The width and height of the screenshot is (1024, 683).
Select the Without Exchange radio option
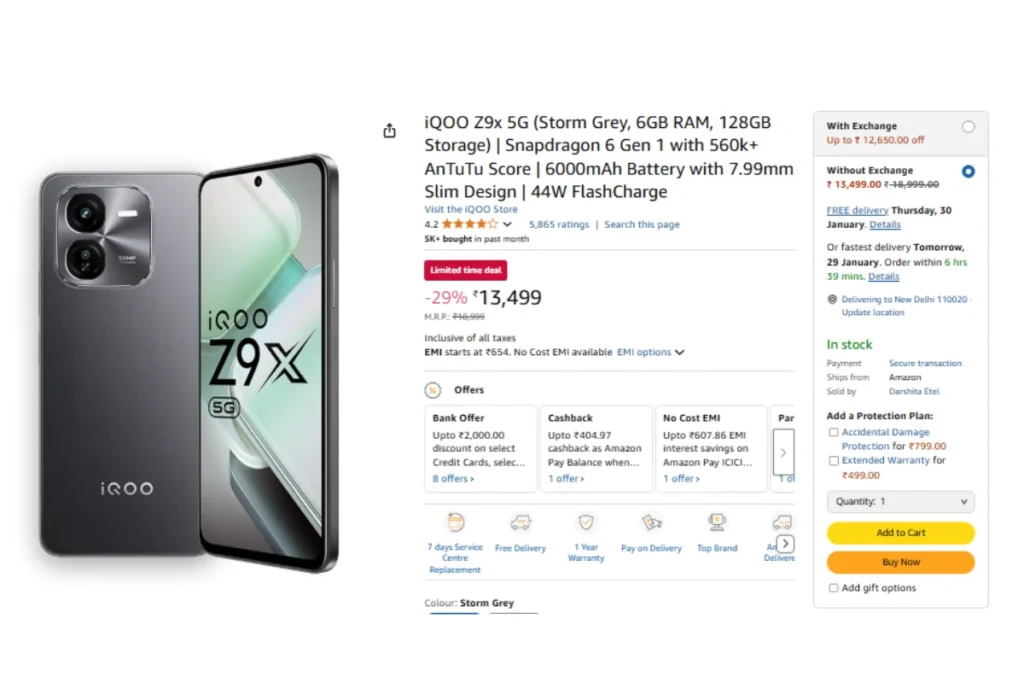(x=968, y=171)
